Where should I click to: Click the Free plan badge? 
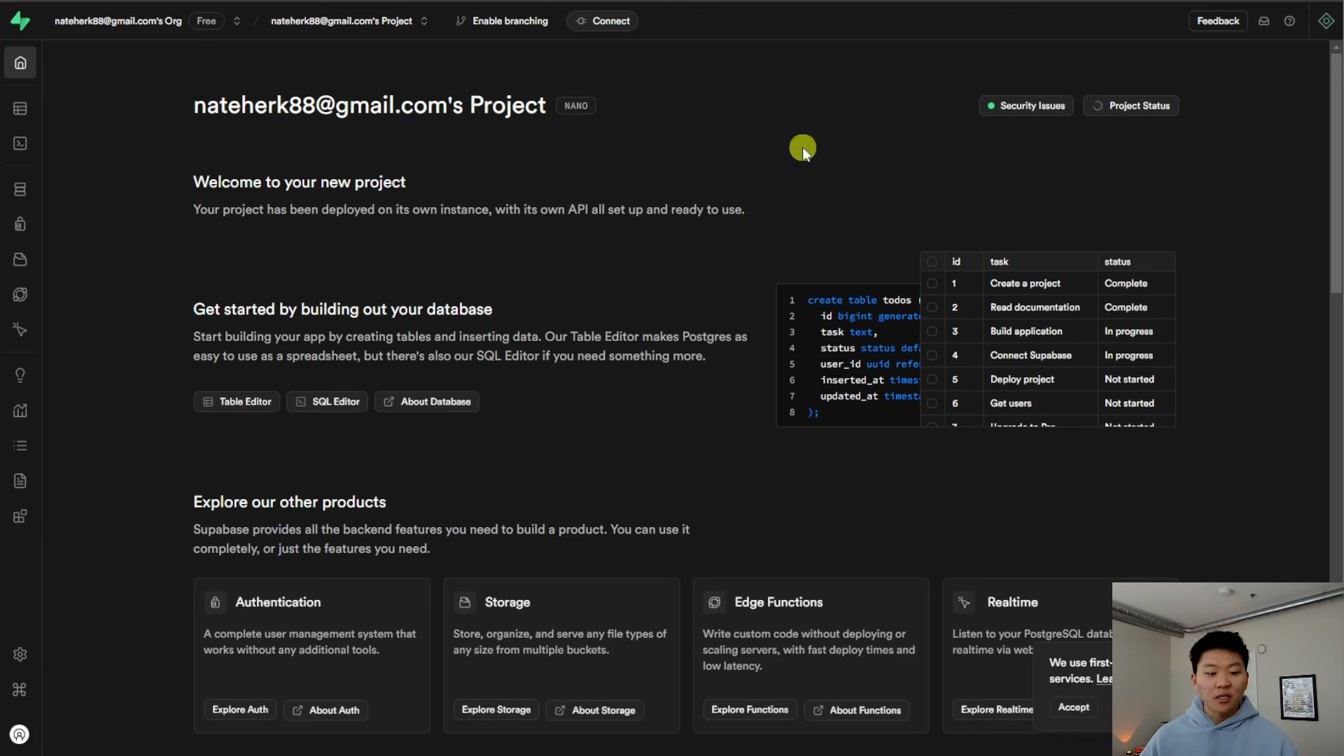[206, 21]
